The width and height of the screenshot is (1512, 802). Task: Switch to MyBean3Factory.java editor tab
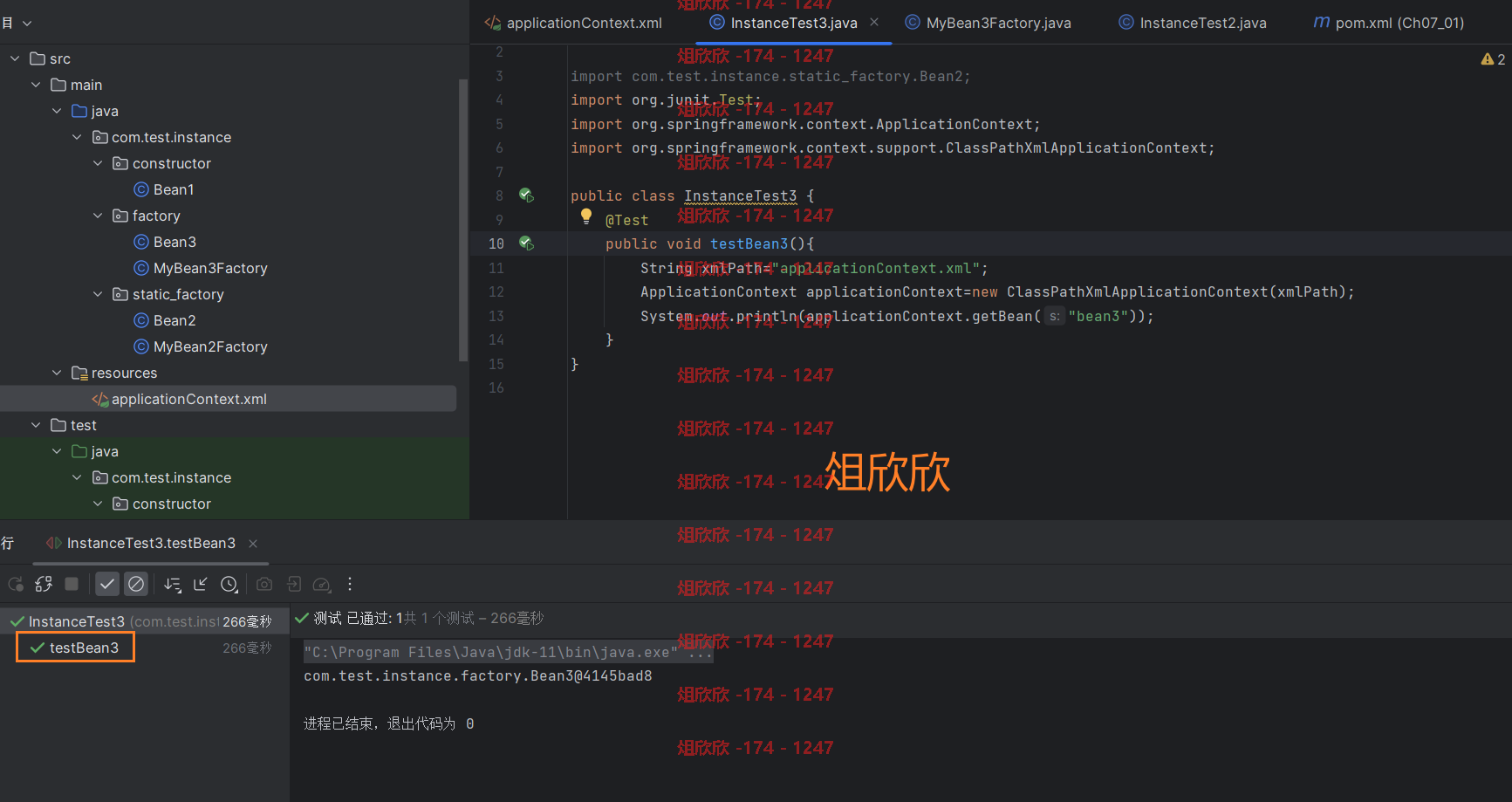989,23
